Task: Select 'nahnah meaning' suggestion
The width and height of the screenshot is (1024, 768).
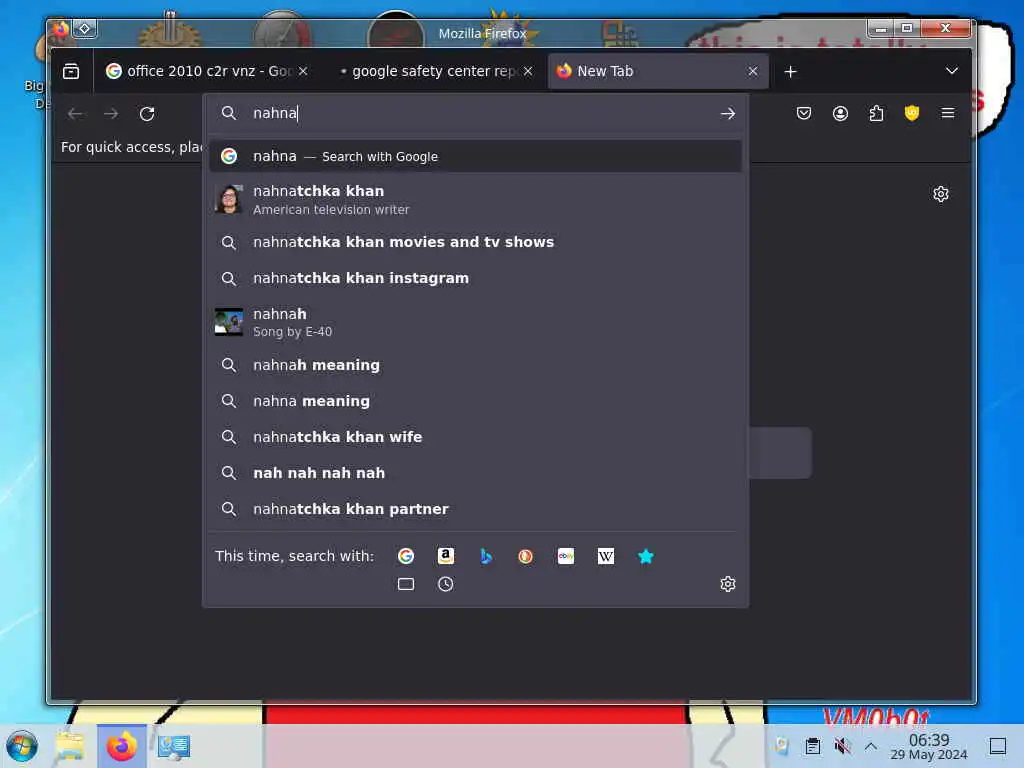Action: coord(475,365)
